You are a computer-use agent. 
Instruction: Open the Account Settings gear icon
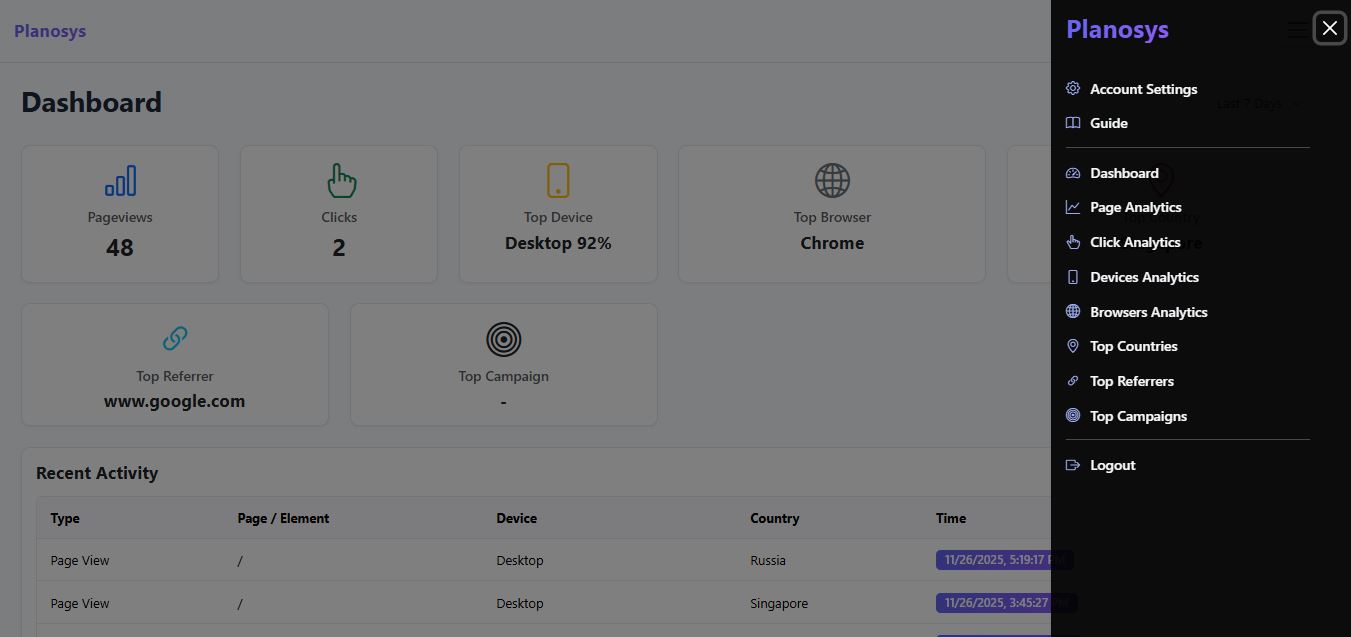point(1073,88)
